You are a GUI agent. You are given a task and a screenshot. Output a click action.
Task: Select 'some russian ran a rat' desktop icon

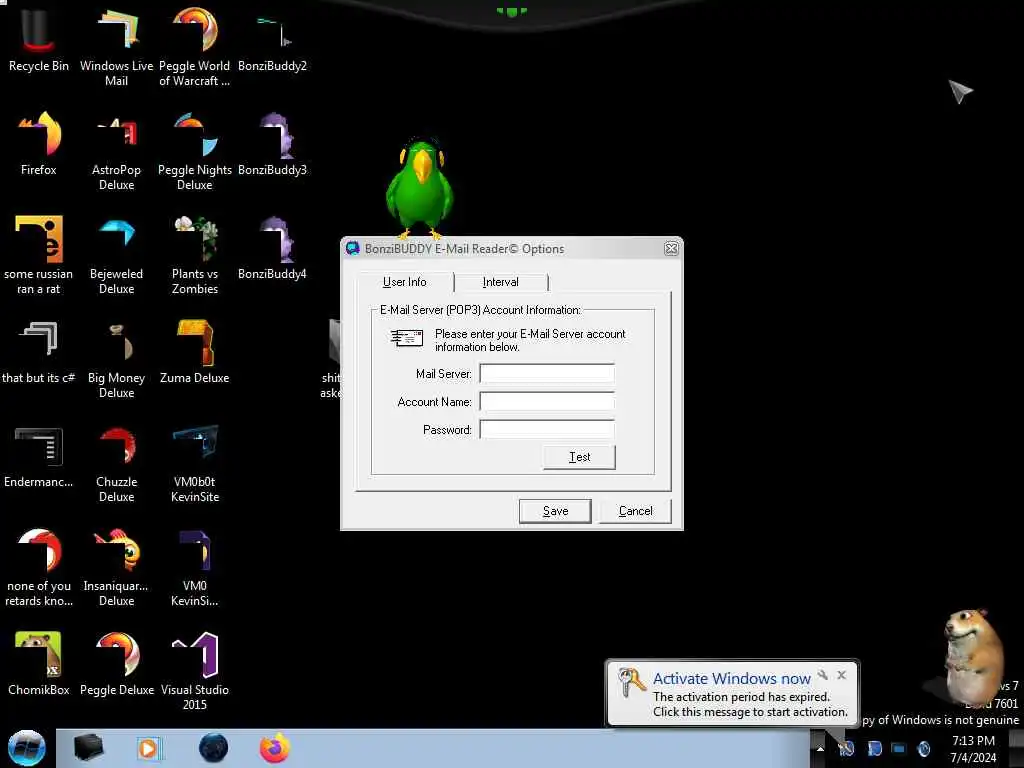point(39,255)
